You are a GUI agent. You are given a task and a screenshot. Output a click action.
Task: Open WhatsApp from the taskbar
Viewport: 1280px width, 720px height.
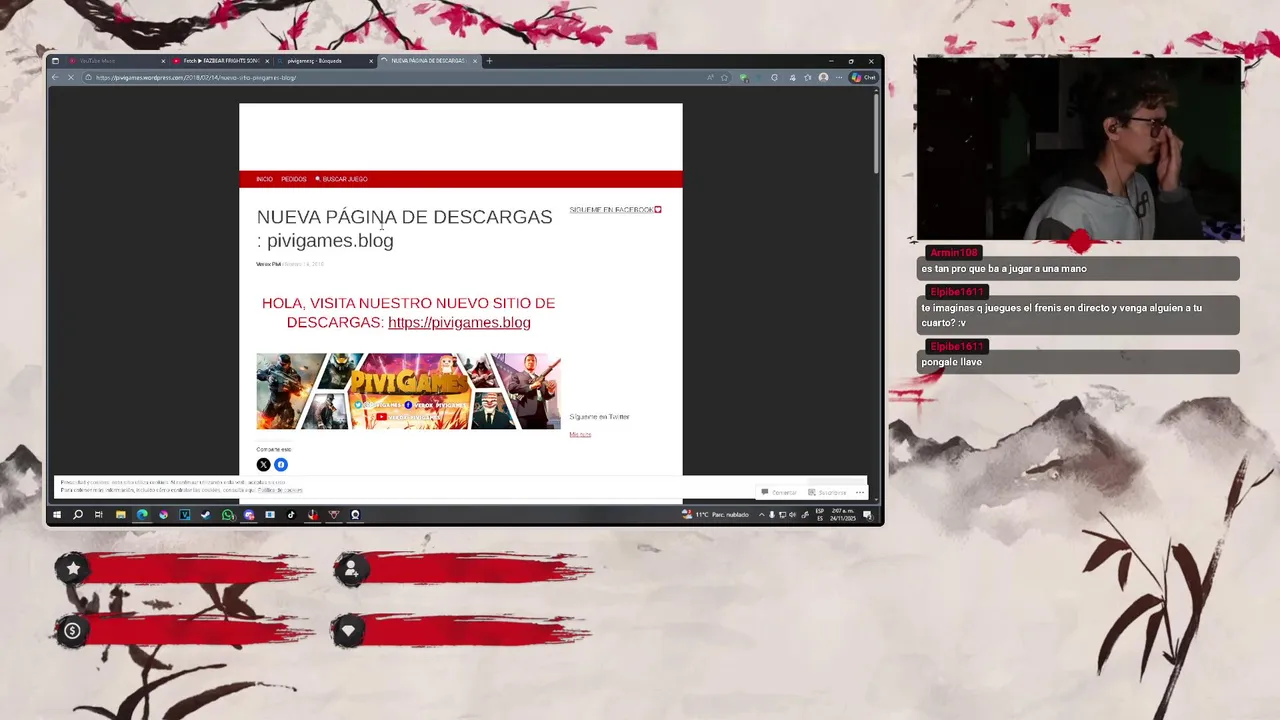[x=228, y=515]
